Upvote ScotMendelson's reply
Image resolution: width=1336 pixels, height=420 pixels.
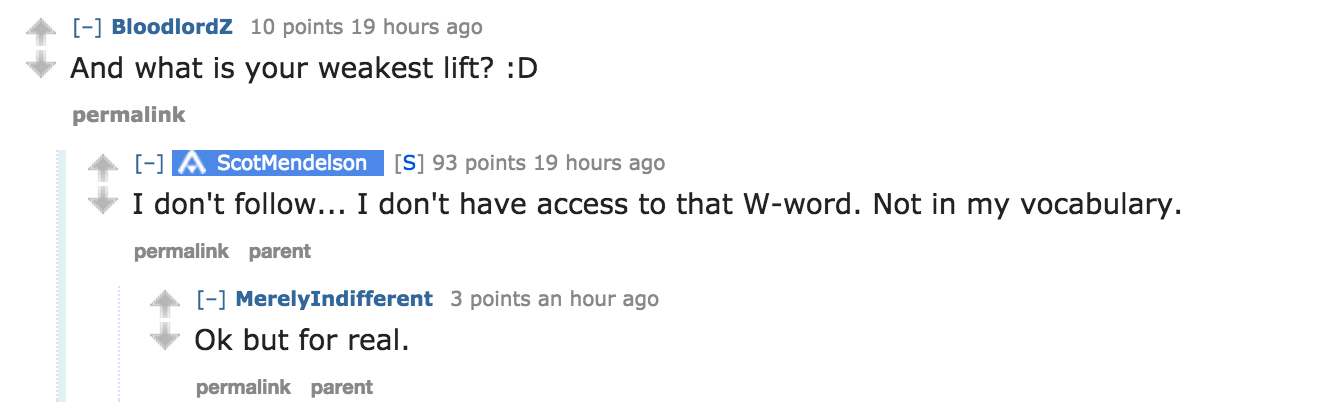point(103,167)
